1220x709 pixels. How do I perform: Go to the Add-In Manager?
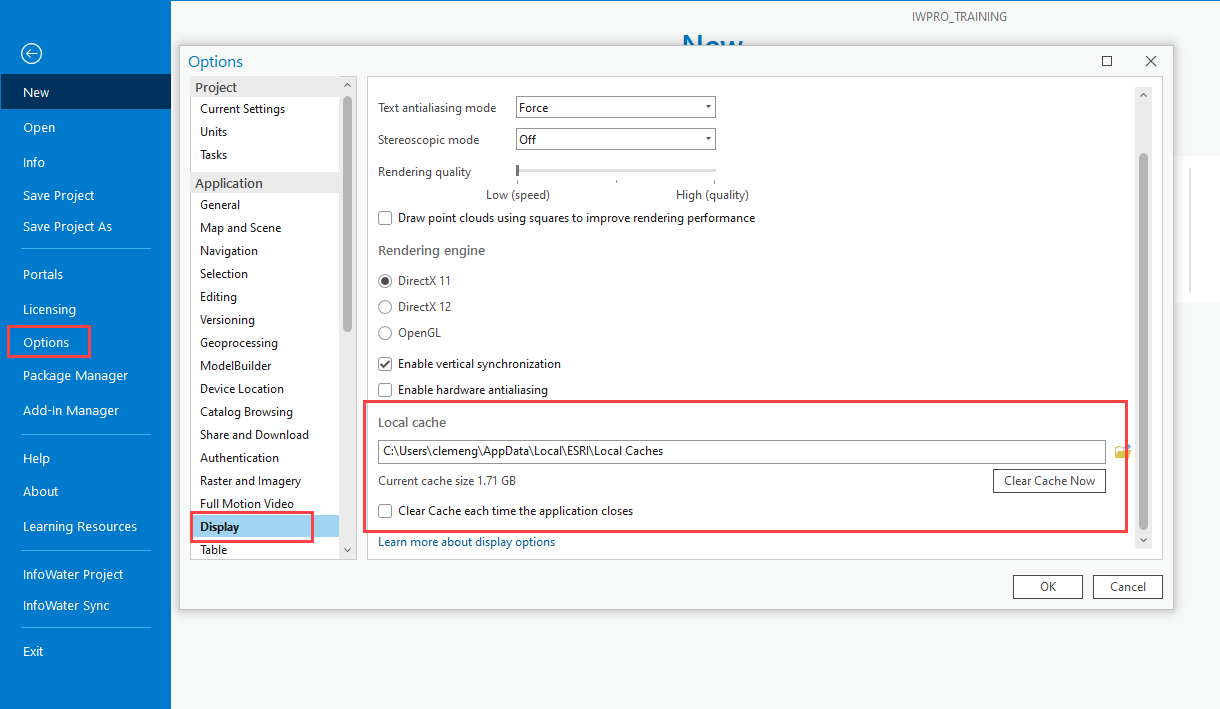[70, 410]
